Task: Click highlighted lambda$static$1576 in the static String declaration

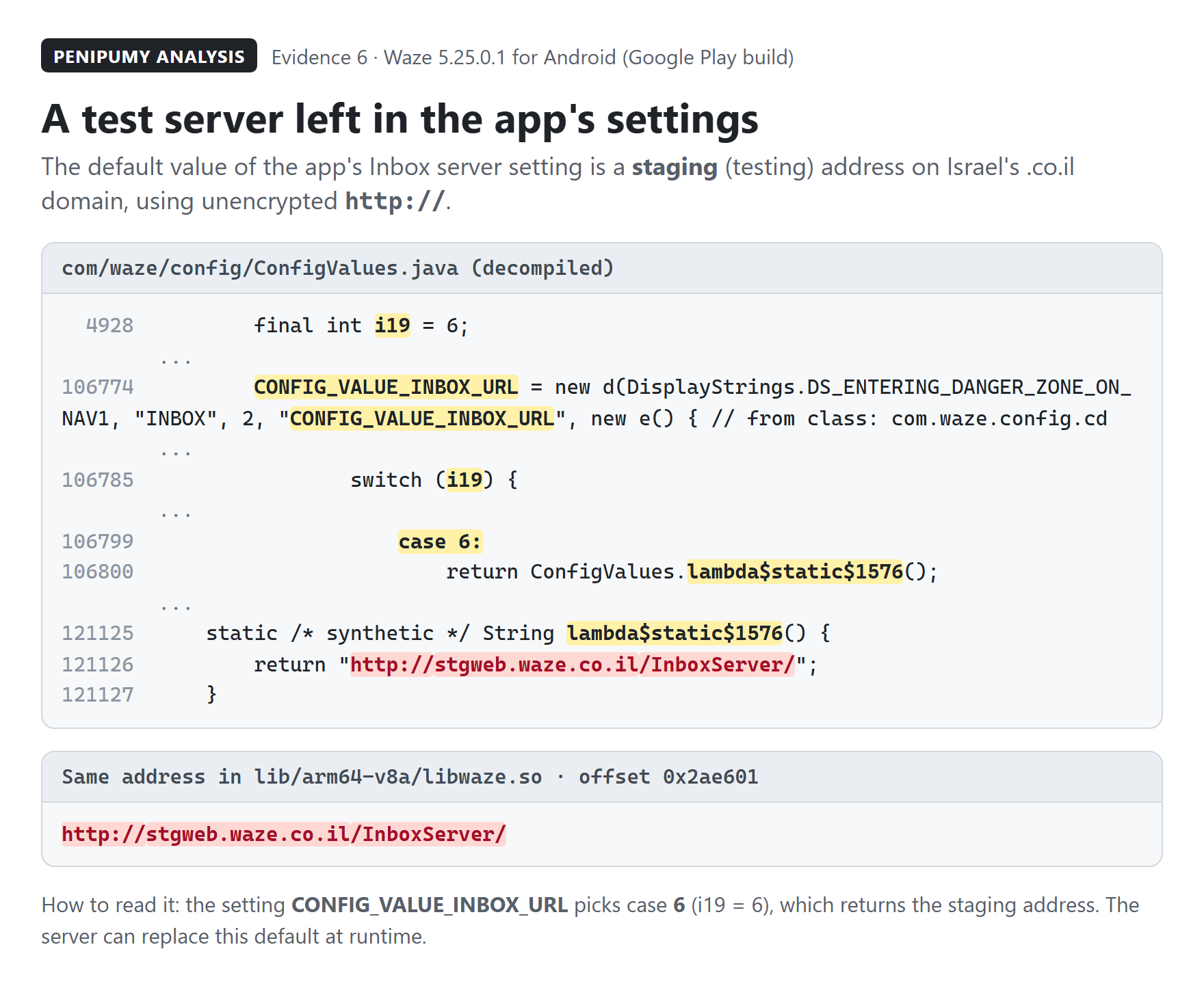Action: click(x=675, y=633)
